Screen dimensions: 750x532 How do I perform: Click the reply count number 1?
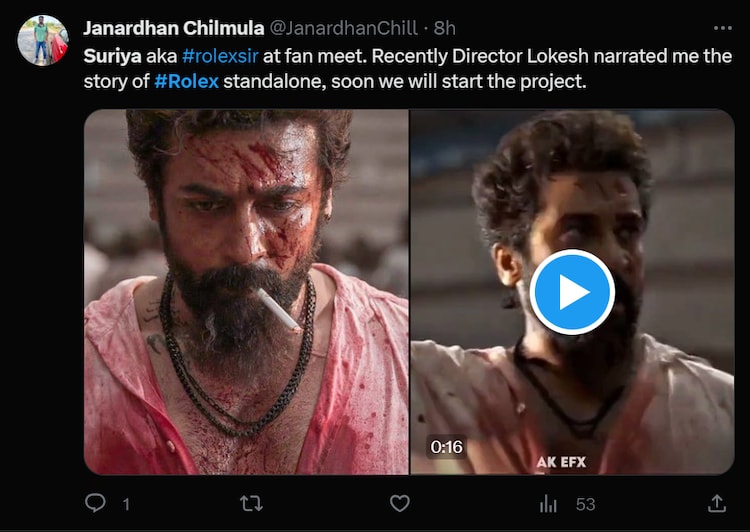[x=126, y=503]
